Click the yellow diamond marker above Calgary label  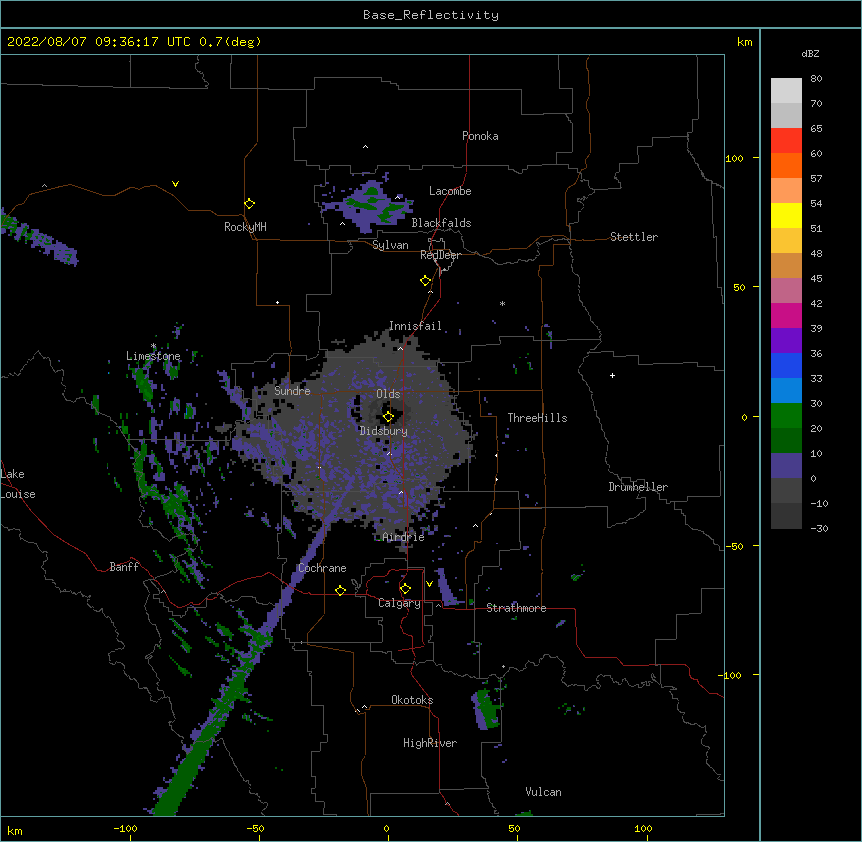(405, 589)
